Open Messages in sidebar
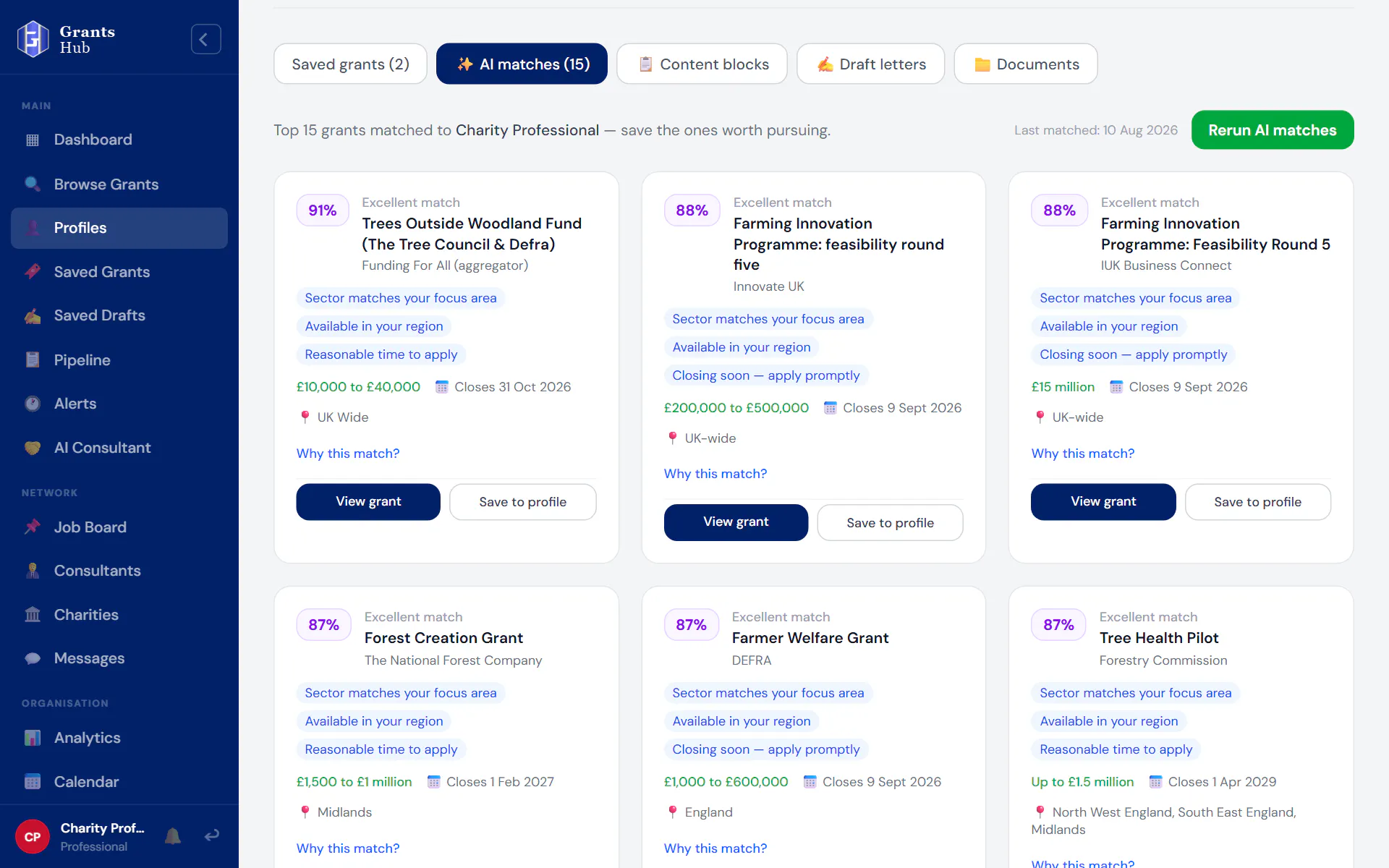The image size is (1389, 868). coord(119,658)
